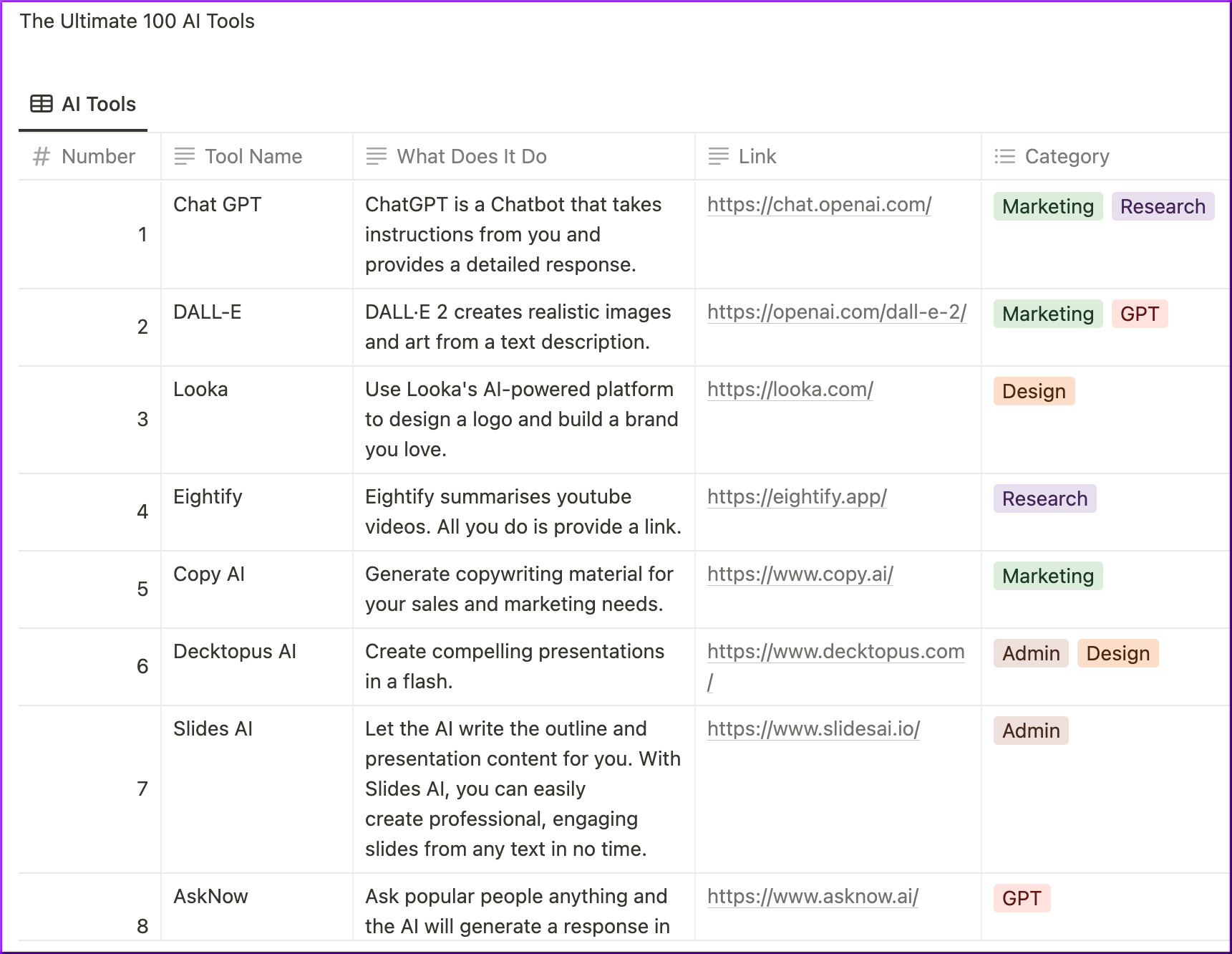Open the chat.openai.com link
Viewport: 1232px width, 954px height.
820,205
